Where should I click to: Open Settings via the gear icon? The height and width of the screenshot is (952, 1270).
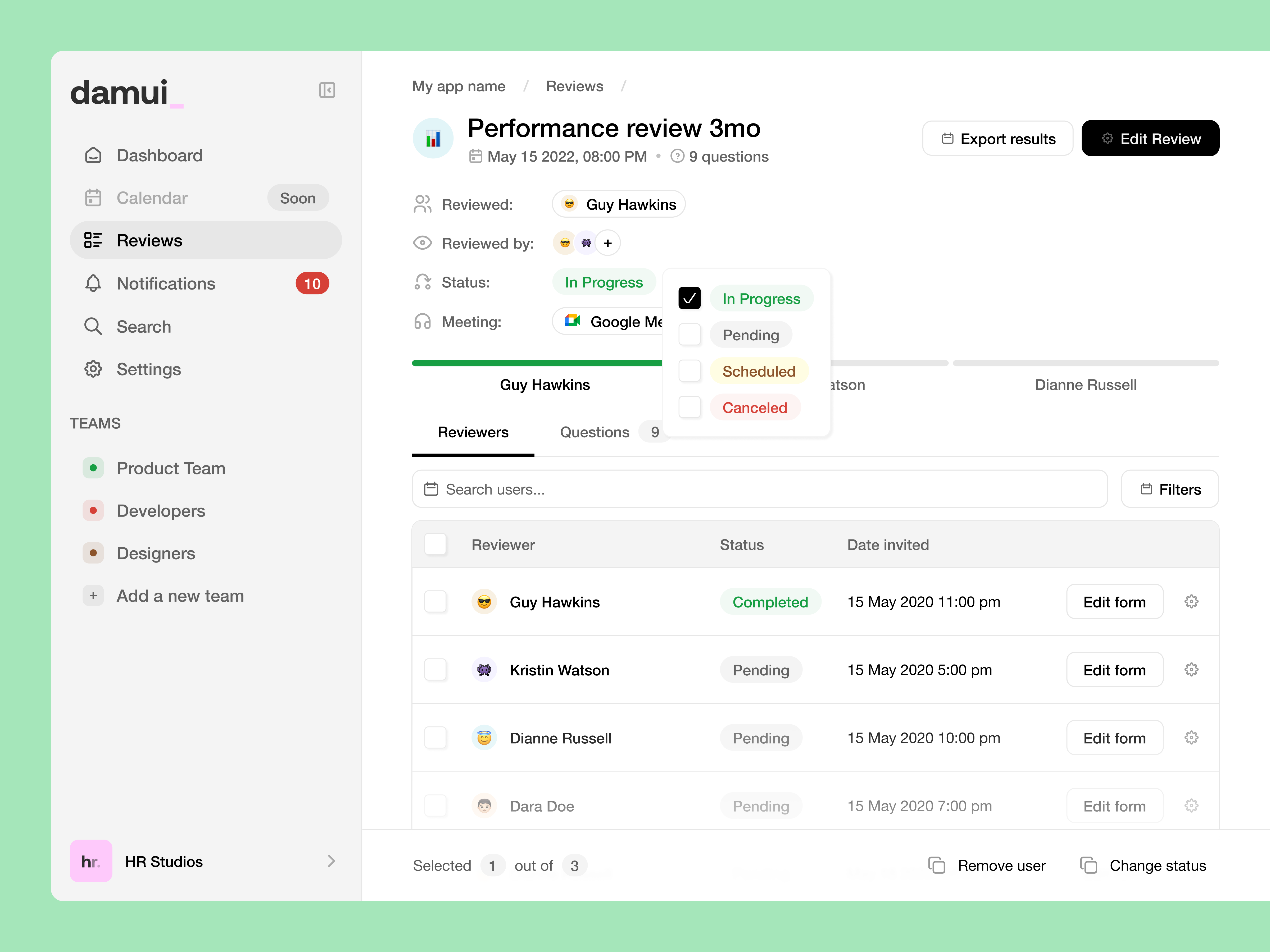tap(93, 369)
